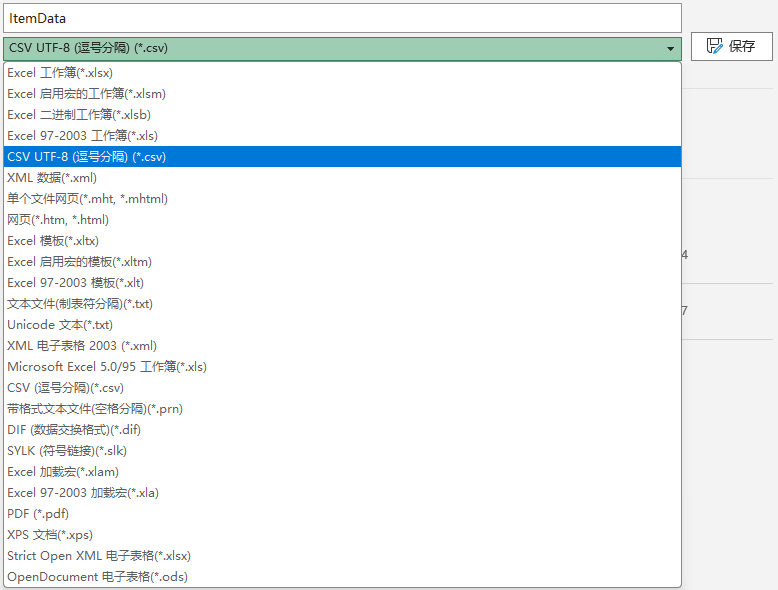
Task: Select CSV (逗号分隔)(*.csv) option
Action: tap(65, 388)
